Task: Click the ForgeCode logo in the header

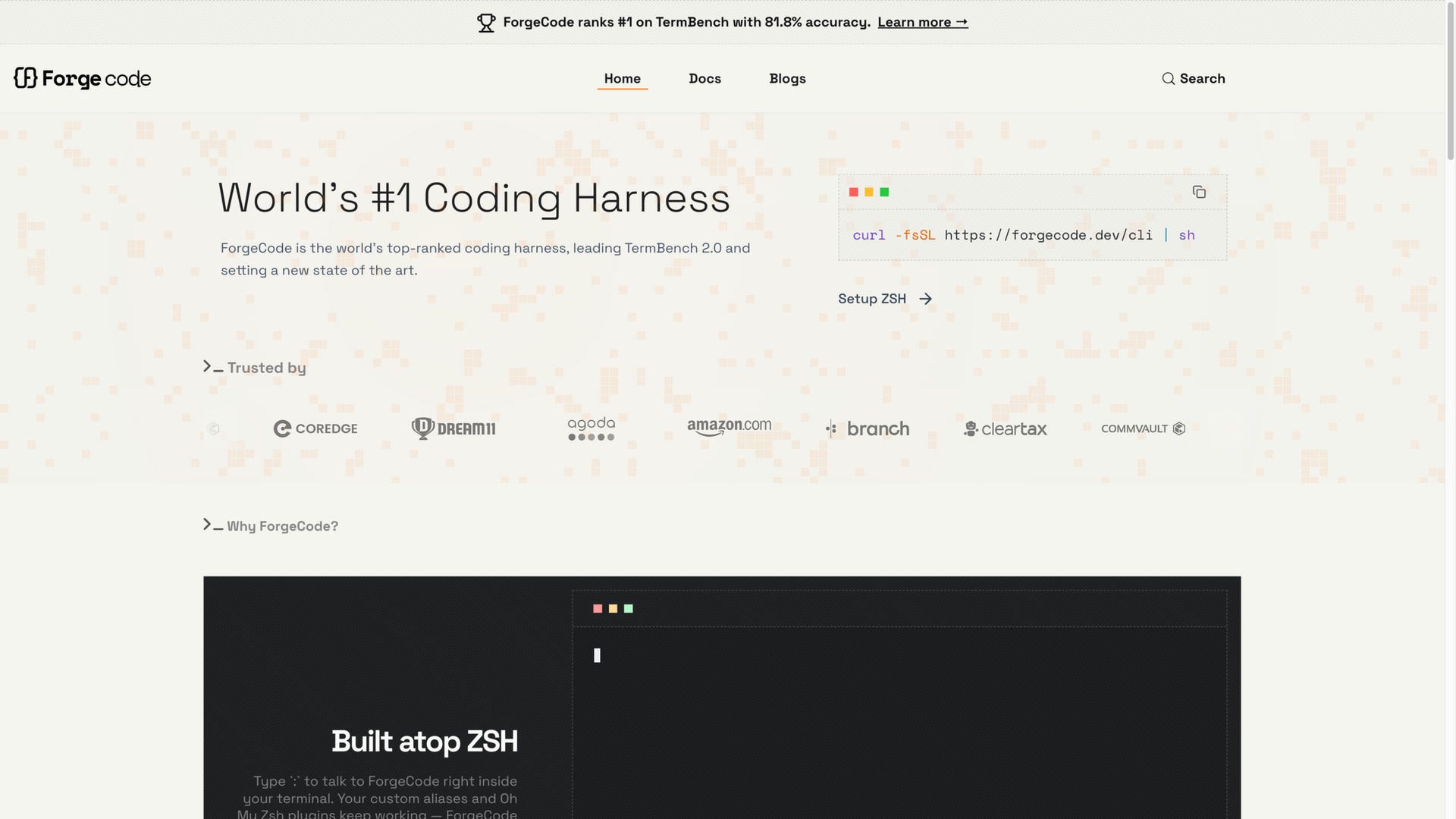Action: click(x=82, y=78)
